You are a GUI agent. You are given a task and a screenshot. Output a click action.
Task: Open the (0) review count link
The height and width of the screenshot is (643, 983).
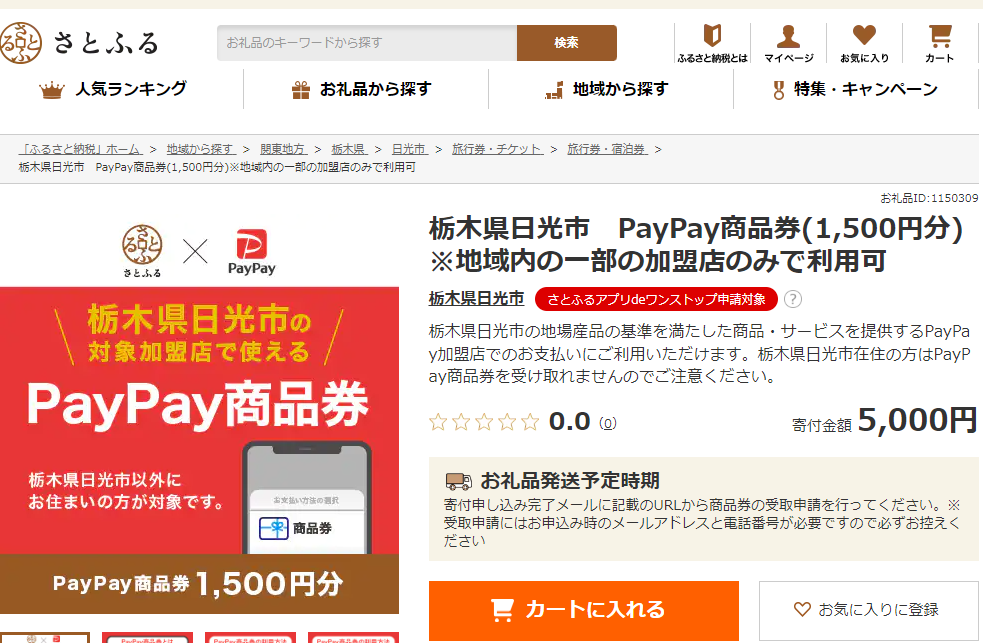[x=607, y=423]
